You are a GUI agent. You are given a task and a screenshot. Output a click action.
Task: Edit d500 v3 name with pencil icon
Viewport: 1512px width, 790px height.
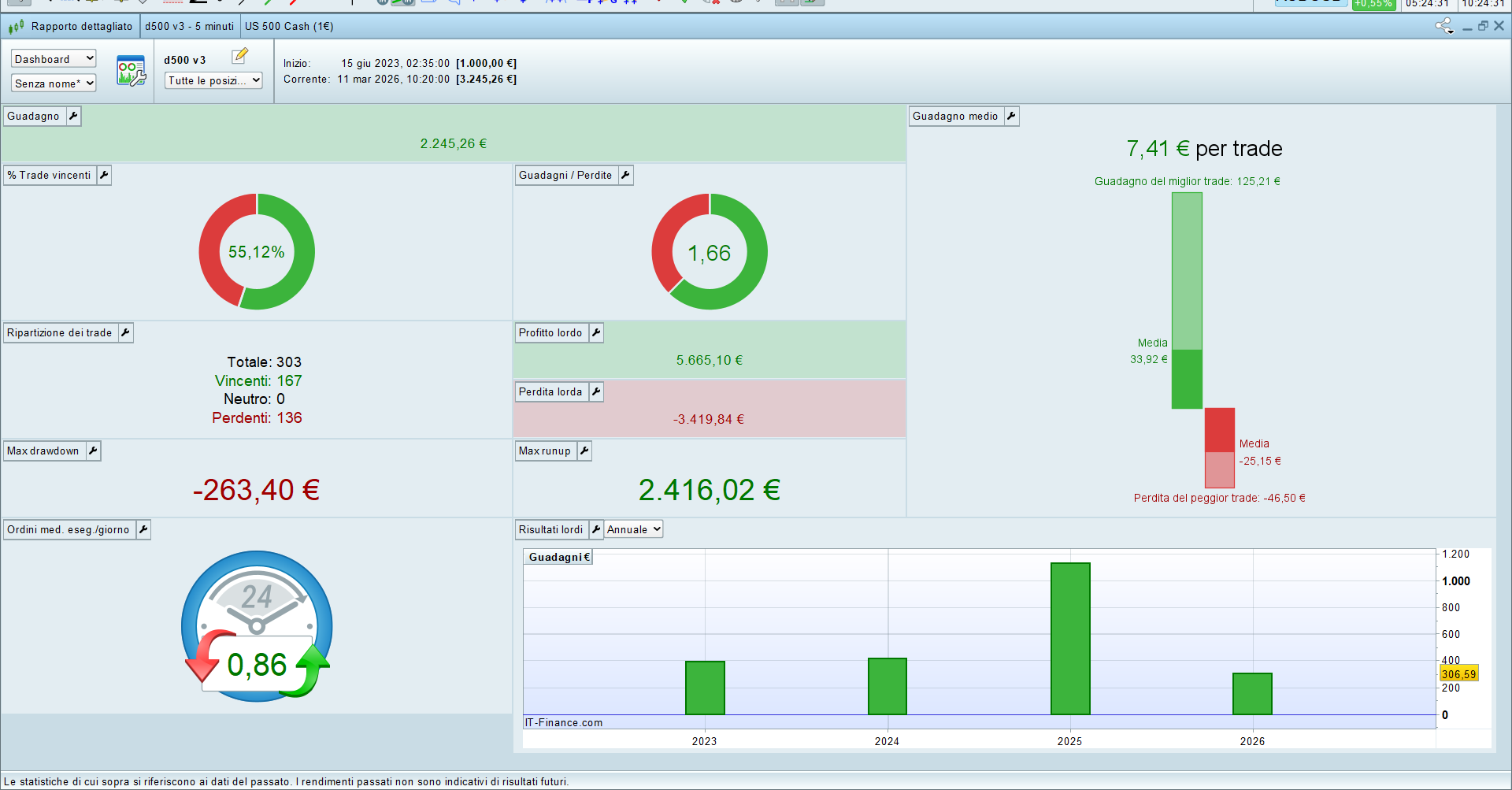[240, 56]
